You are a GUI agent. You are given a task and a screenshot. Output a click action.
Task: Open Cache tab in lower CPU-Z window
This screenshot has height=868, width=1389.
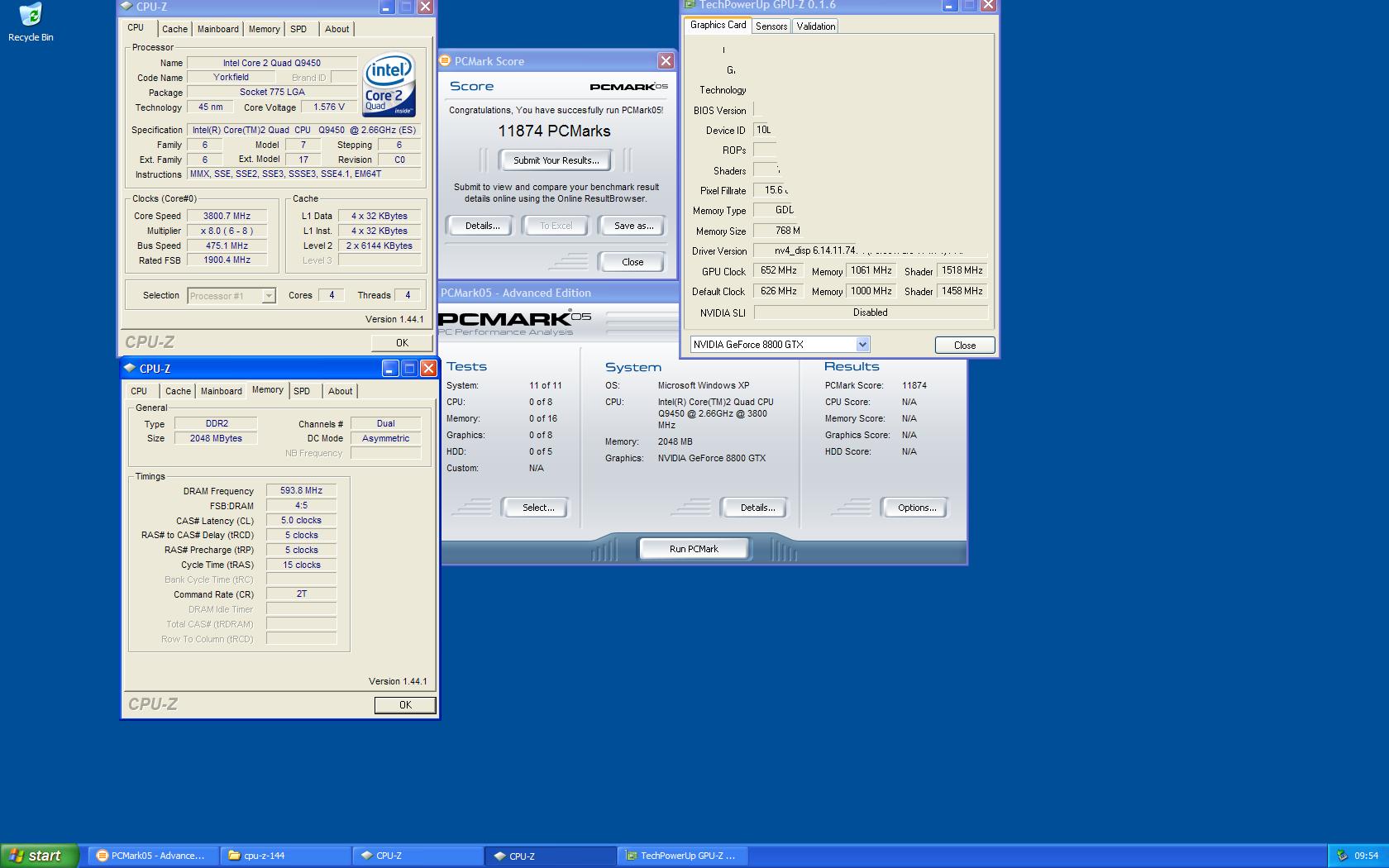pos(178,391)
